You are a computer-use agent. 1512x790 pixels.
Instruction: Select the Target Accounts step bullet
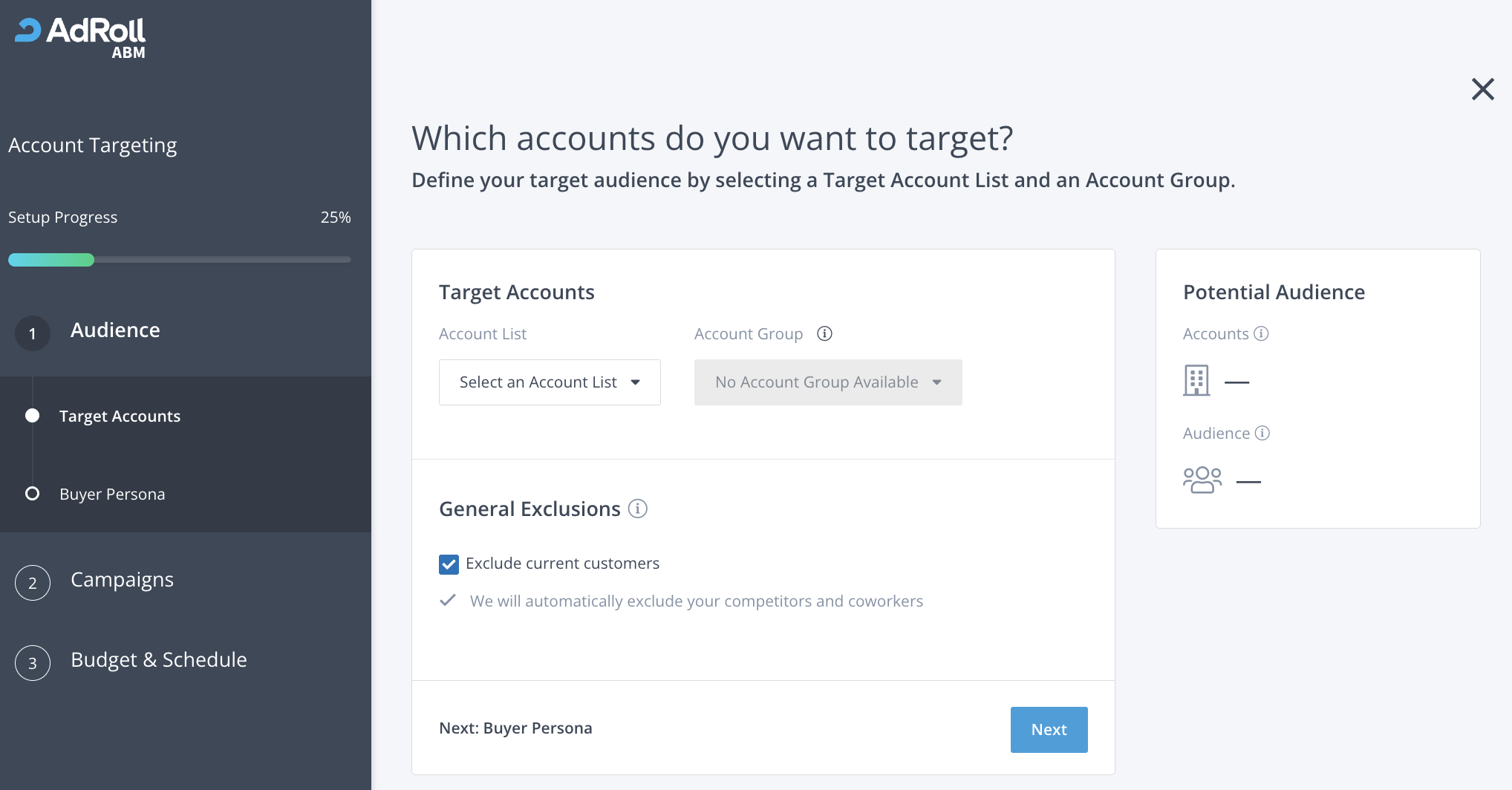pos(33,416)
